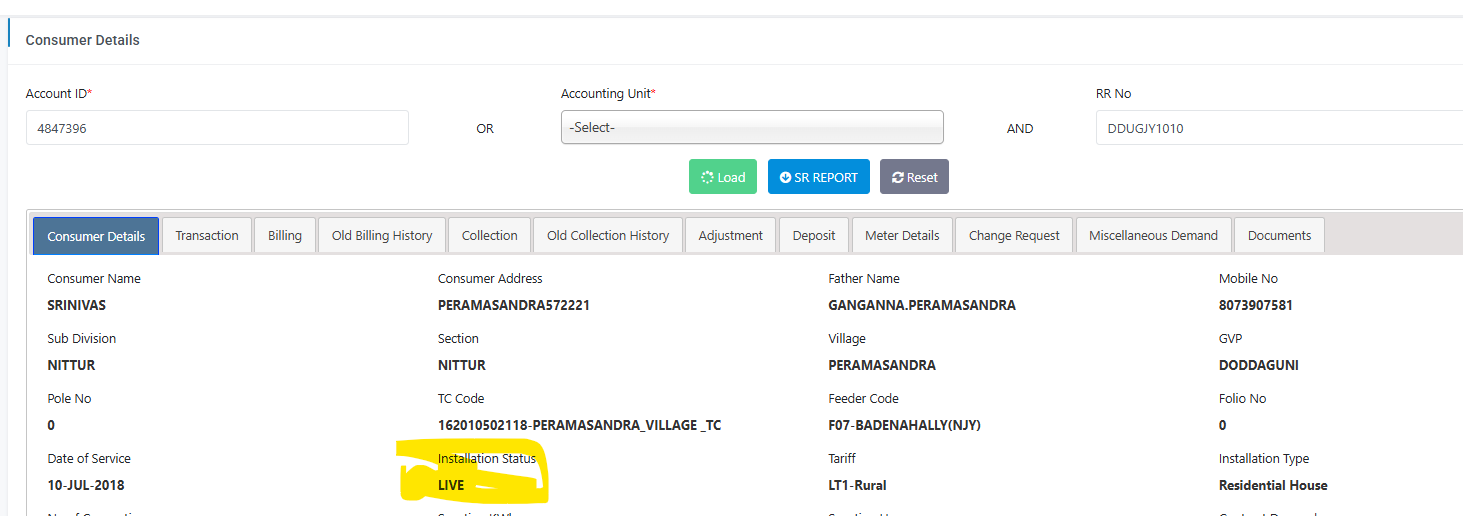Viewport: 1463px width, 516px height.
Task: Select GVP value DODDAGUNI
Action: [1259, 365]
